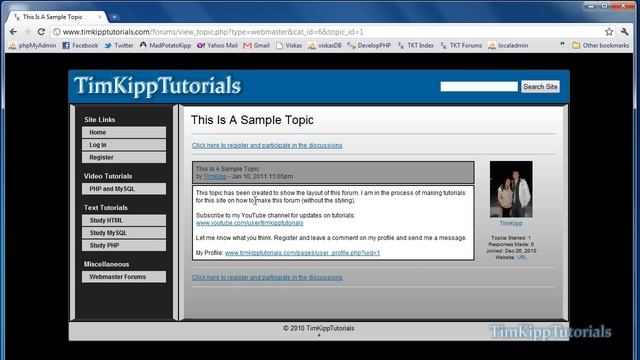Open Gmail bookmark
The height and width of the screenshot is (360, 640).
click(256, 45)
